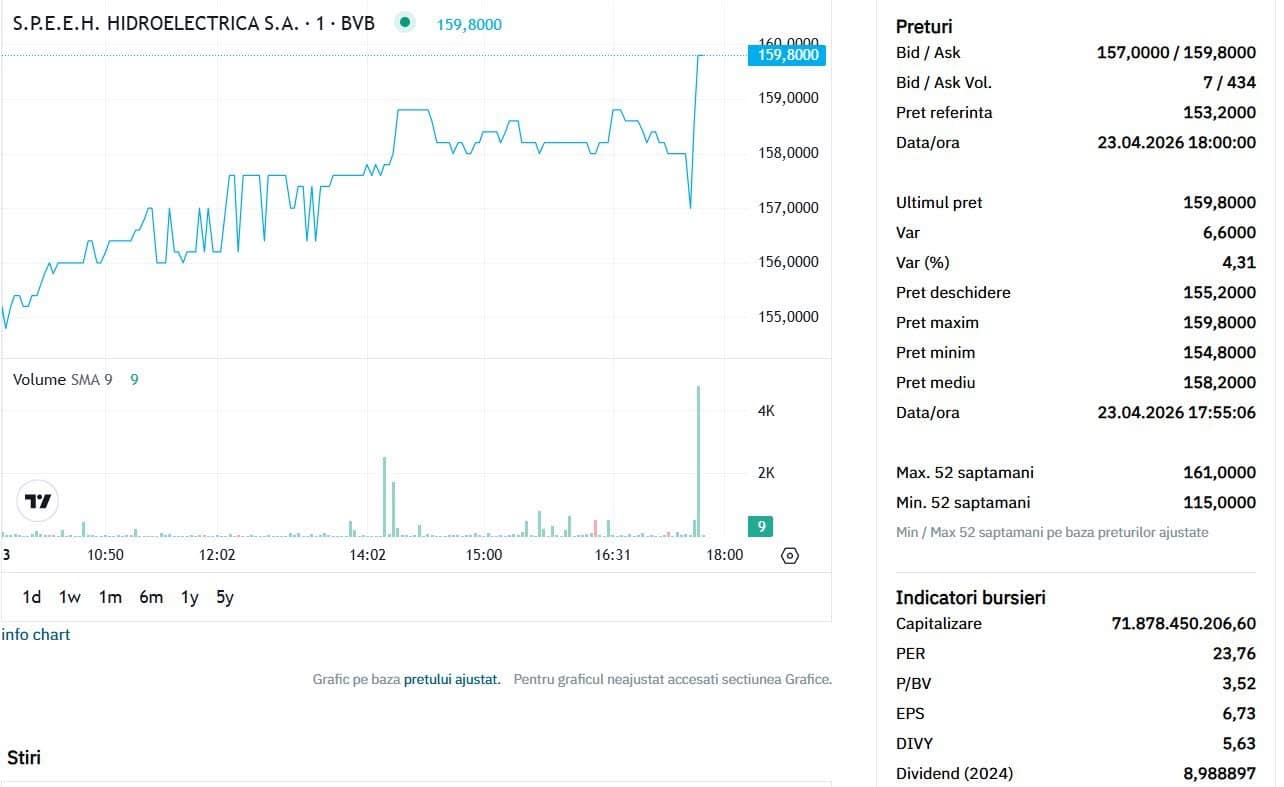Click the 14:02 time axis label
This screenshot has width=1284, height=787.
pyautogui.click(x=367, y=555)
